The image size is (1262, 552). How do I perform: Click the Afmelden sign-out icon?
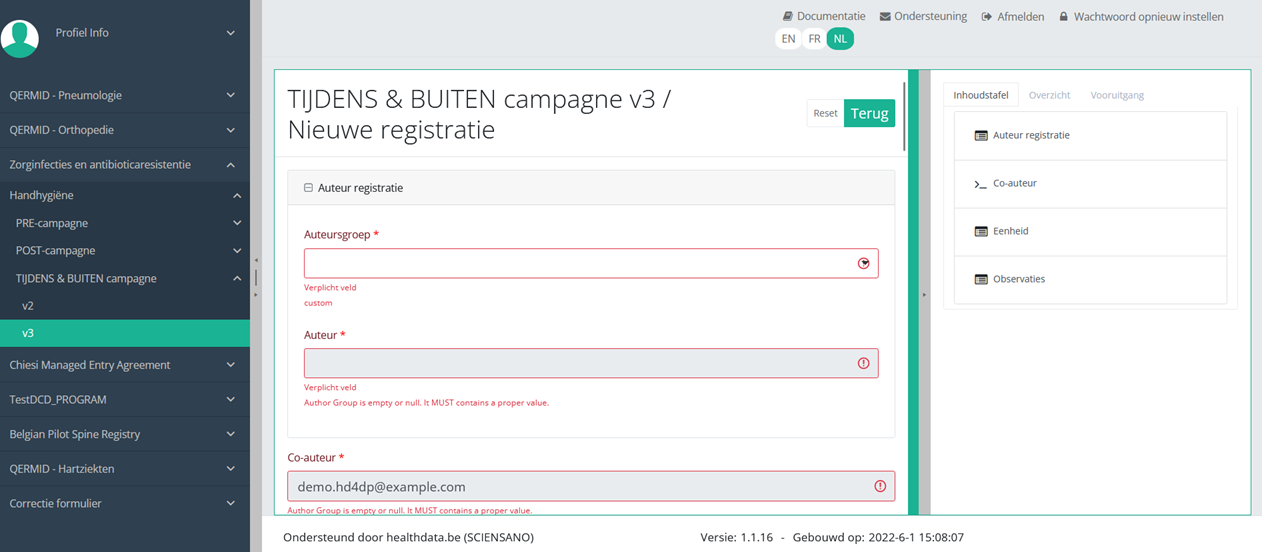coord(987,17)
